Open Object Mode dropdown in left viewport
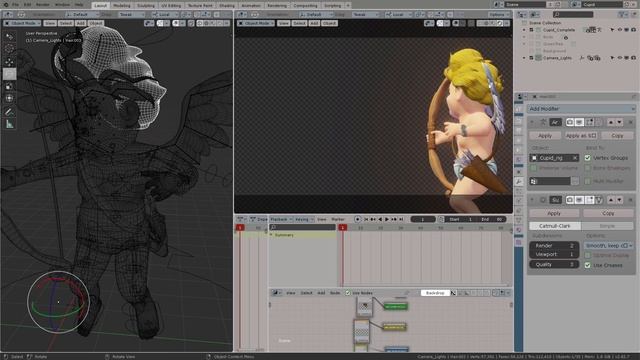640x360 pixels. [22, 23]
